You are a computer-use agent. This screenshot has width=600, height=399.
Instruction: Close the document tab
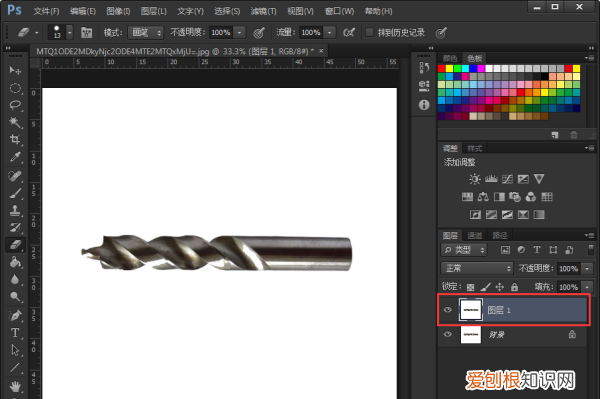point(321,50)
